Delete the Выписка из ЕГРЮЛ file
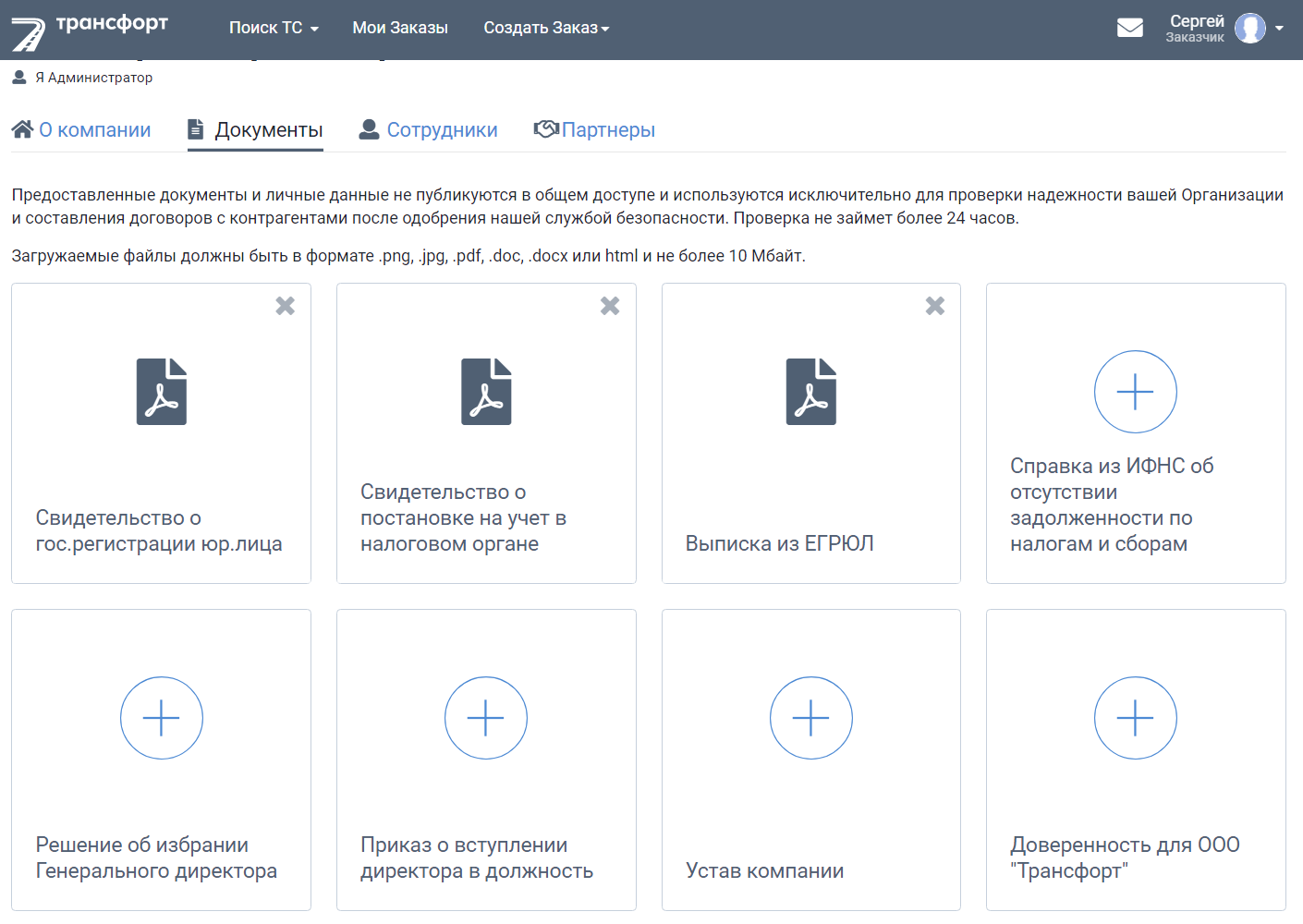1303x924 pixels. (935, 306)
